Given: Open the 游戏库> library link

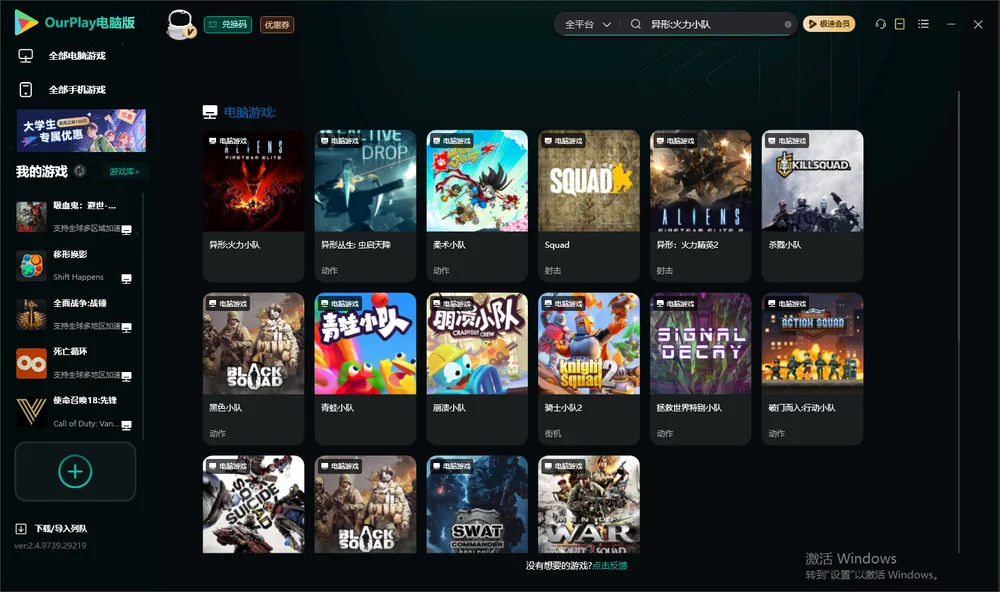Looking at the screenshot, I should [x=124, y=172].
